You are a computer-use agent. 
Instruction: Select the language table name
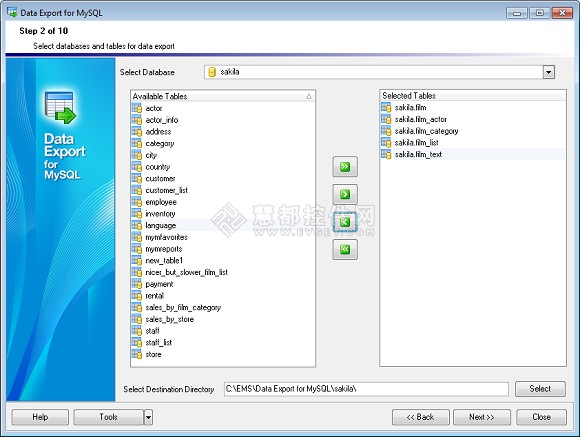point(161,226)
